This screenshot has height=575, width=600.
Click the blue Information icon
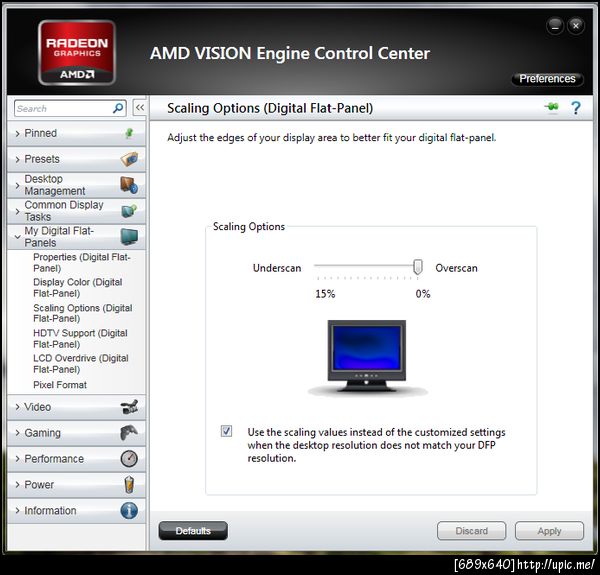(x=129, y=510)
